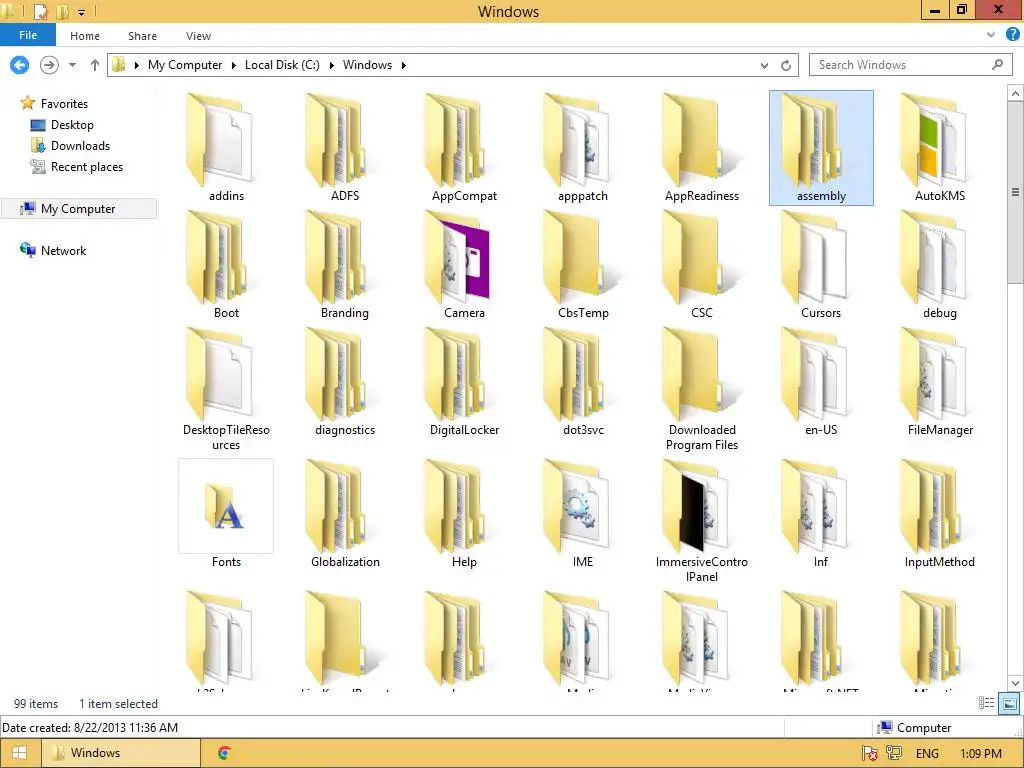This screenshot has width=1024, height=768.
Task: Open the apppatch folder
Action: (x=583, y=148)
